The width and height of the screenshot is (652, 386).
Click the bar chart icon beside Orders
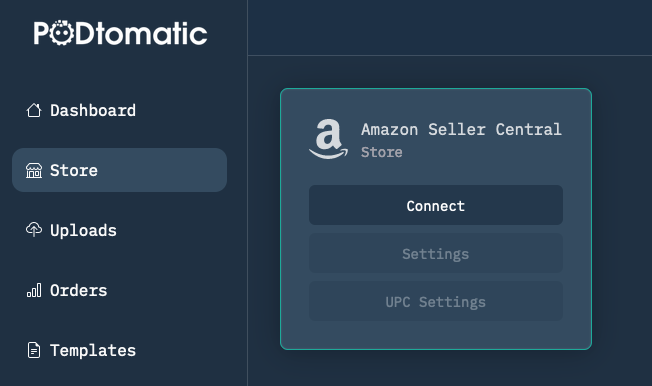(x=34, y=290)
